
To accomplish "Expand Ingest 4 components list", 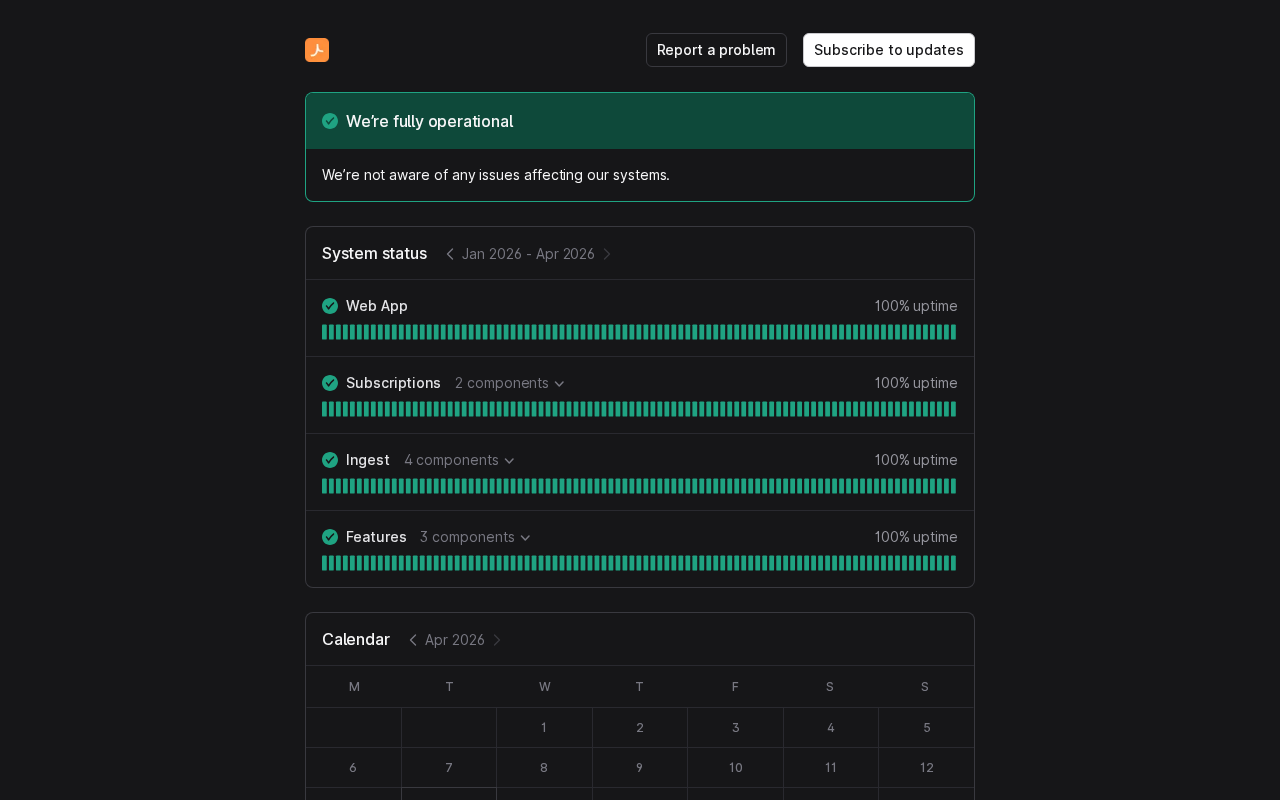I will point(459,460).
